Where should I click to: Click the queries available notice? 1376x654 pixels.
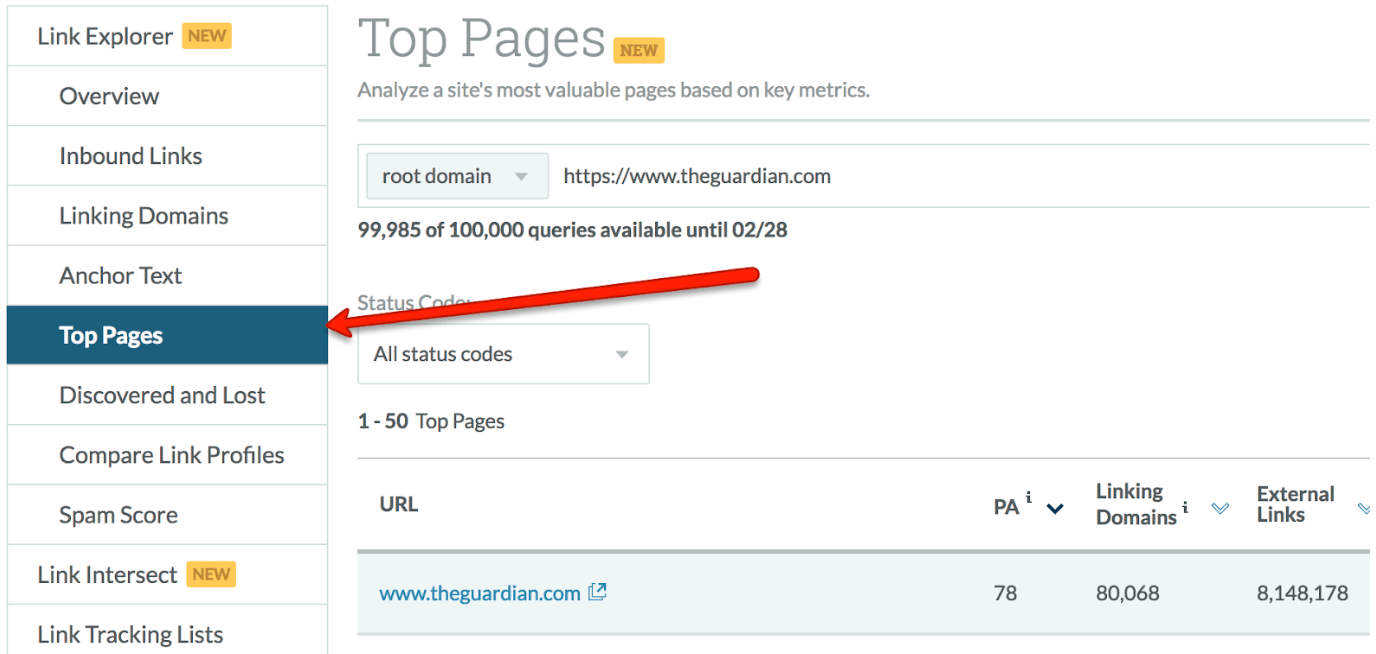pyautogui.click(x=573, y=230)
